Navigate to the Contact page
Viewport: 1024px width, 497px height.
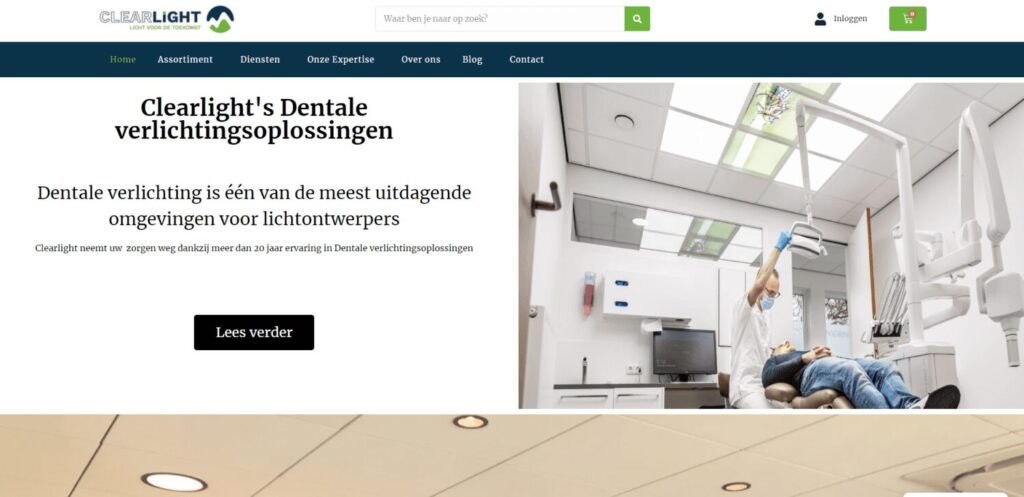coord(526,59)
